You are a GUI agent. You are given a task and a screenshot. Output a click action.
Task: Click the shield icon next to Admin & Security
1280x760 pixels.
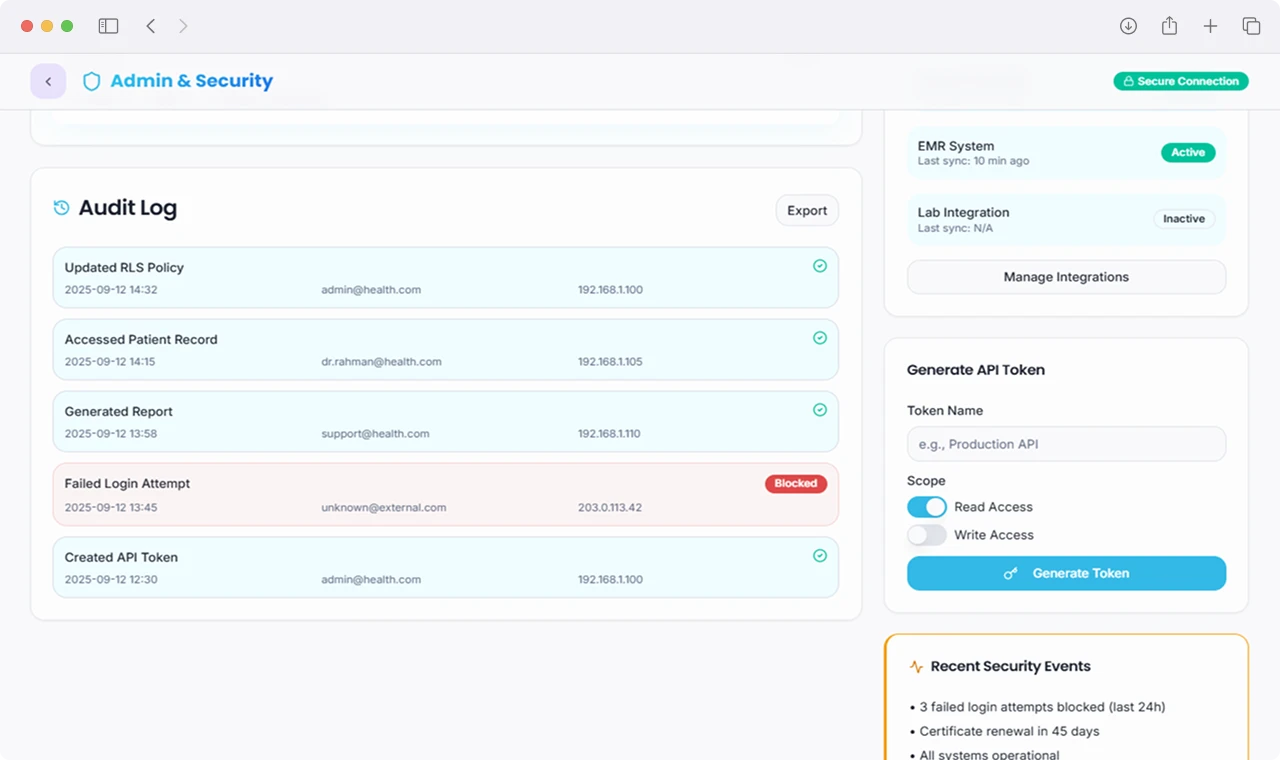click(91, 81)
